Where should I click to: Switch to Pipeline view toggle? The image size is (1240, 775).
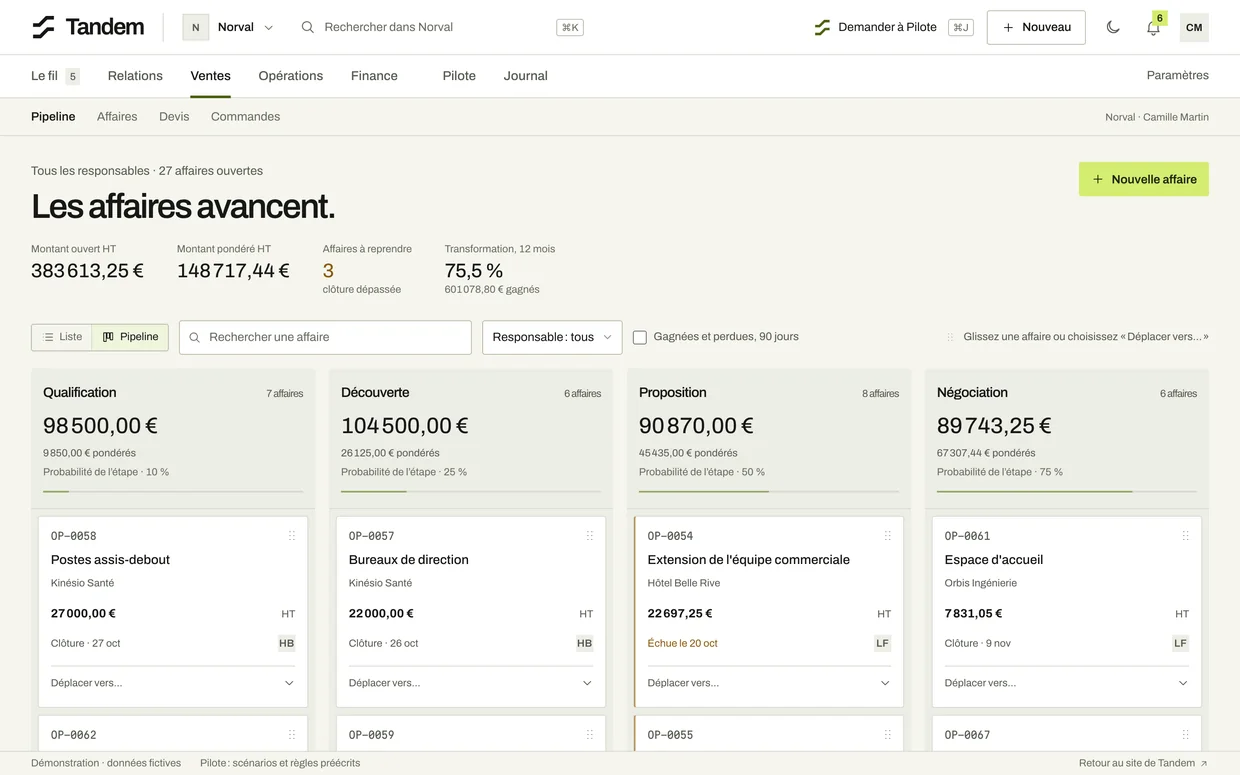tap(130, 337)
